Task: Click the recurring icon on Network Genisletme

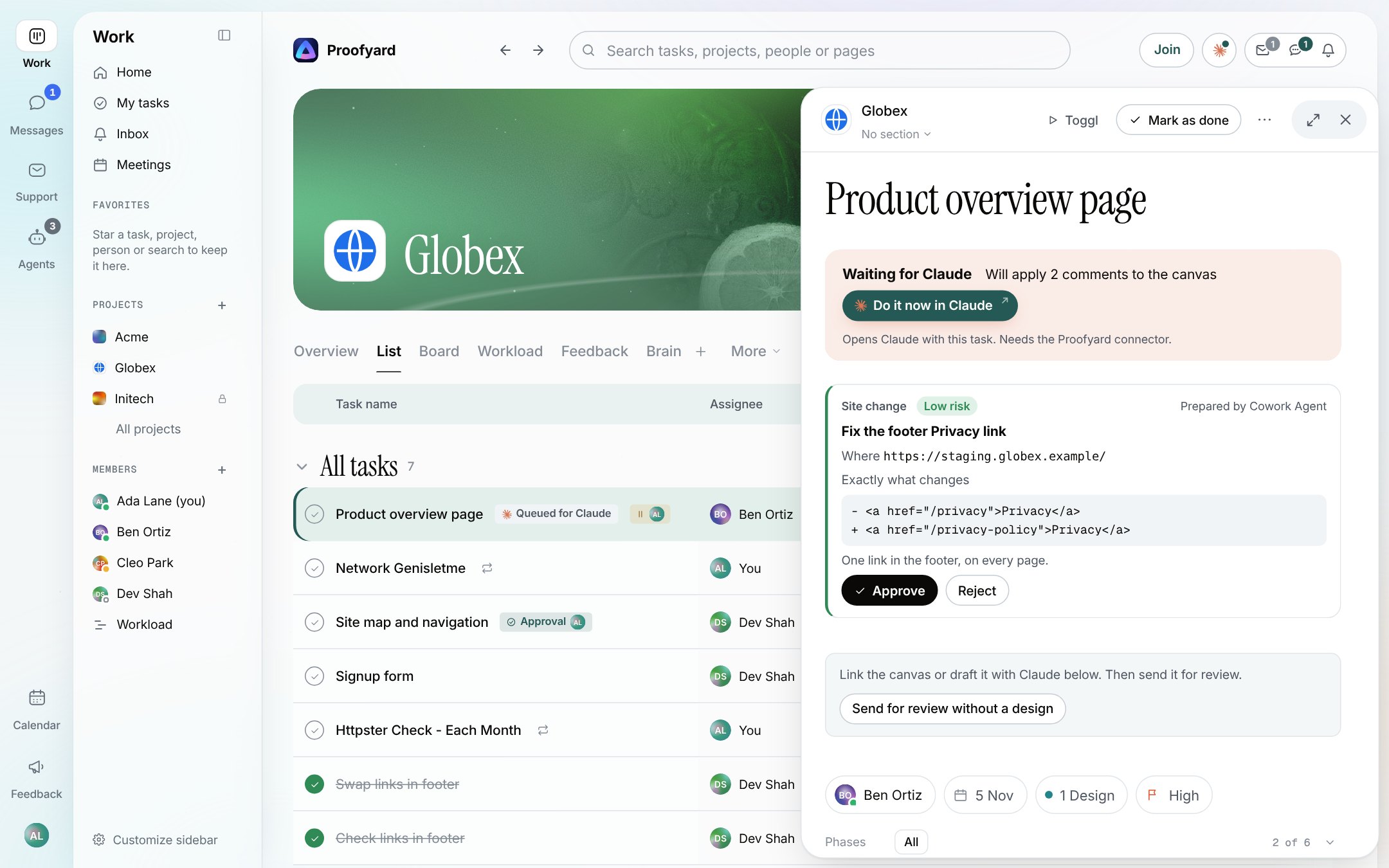Action: (487, 568)
